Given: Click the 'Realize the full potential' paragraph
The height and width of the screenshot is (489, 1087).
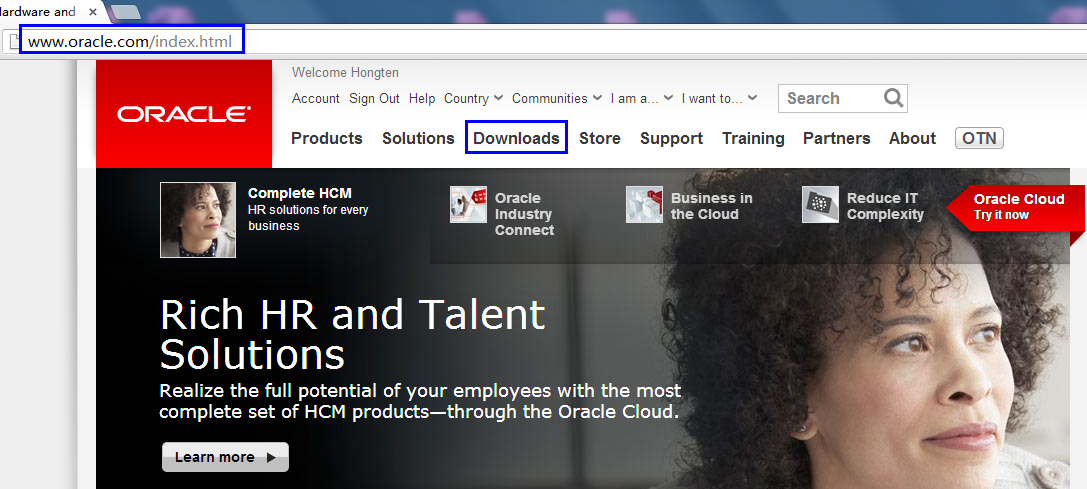Looking at the screenshot, I should coord(420,401).
